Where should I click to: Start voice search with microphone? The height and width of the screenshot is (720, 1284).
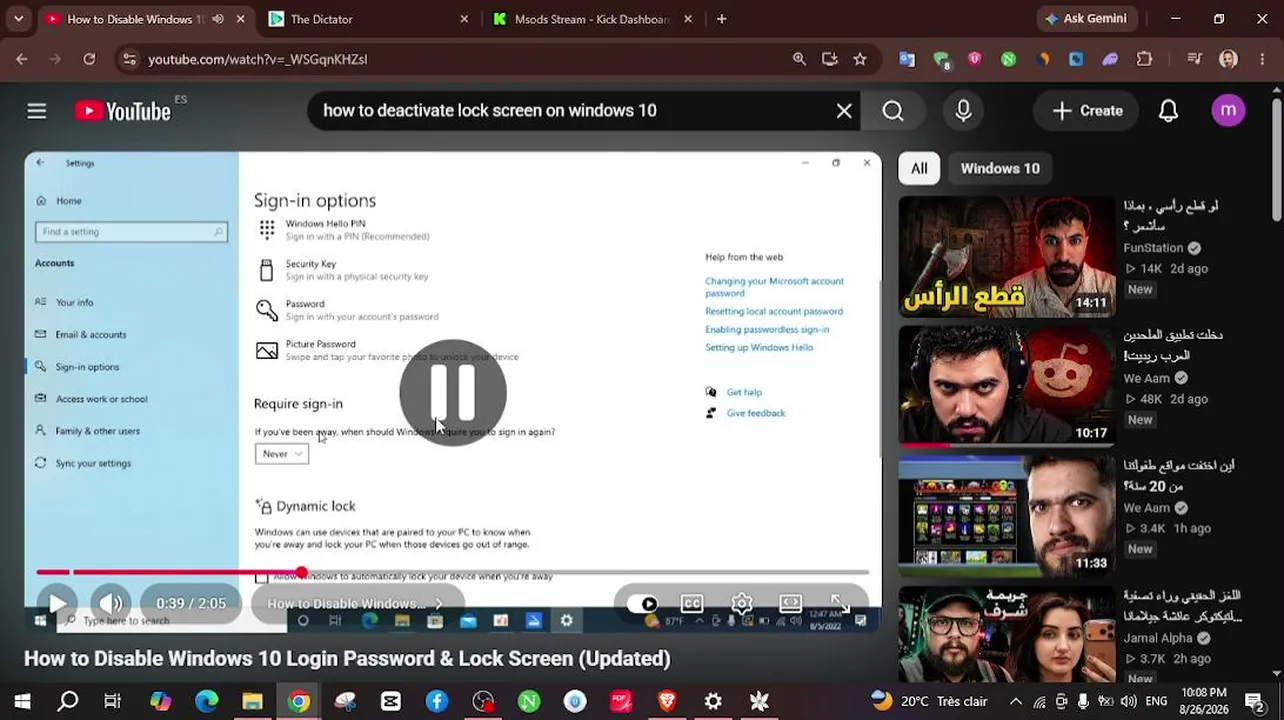pos(963,111)
